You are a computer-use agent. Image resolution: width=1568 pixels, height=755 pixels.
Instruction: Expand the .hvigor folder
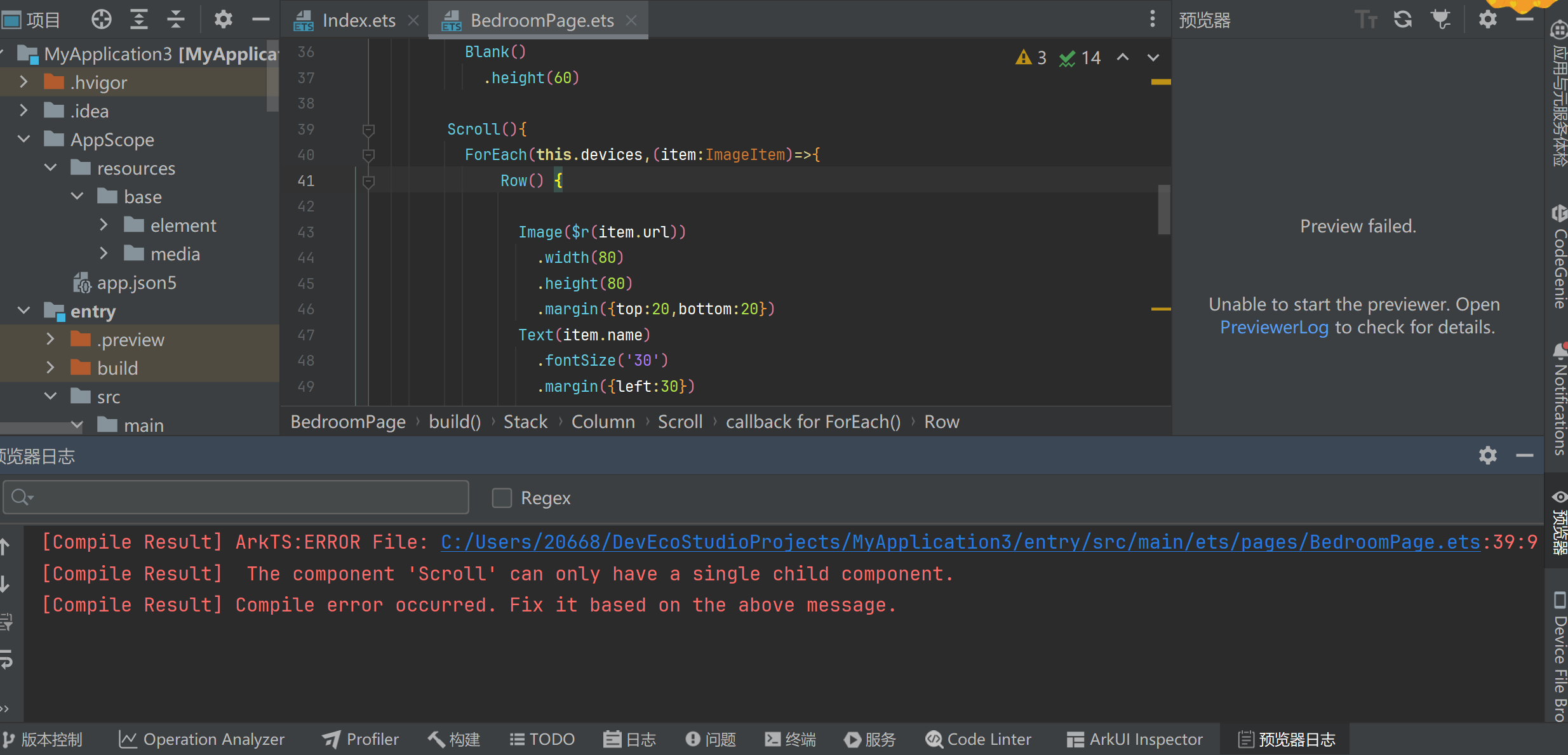pos(23,82)
